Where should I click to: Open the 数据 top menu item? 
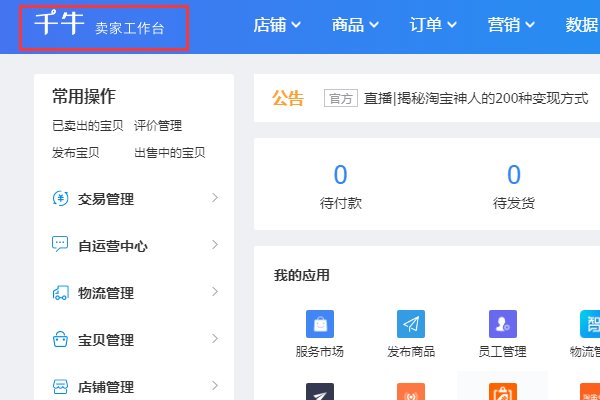coord(582,25)
